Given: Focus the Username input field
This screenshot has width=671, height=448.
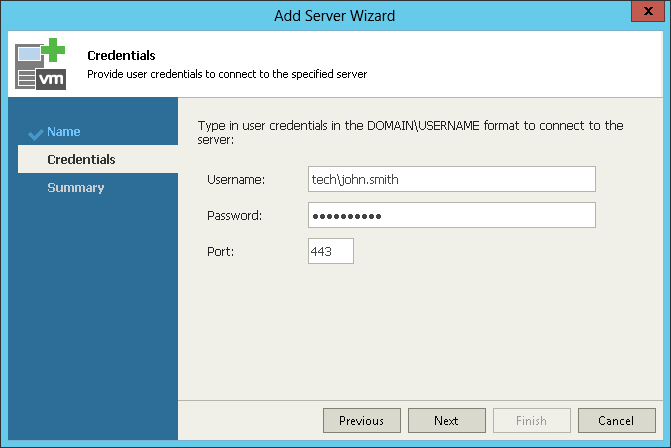Looking at the screenshot, I should (x=451, y=179).
